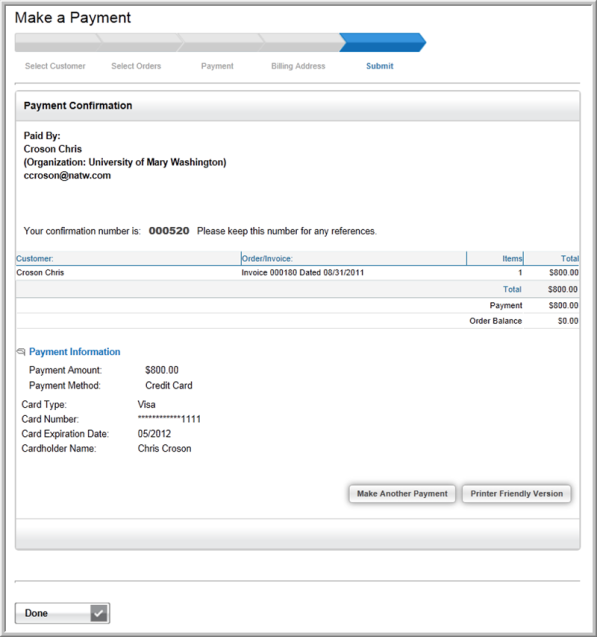
Task: Click confirmation number 000520
Action: tap(169, 231)
